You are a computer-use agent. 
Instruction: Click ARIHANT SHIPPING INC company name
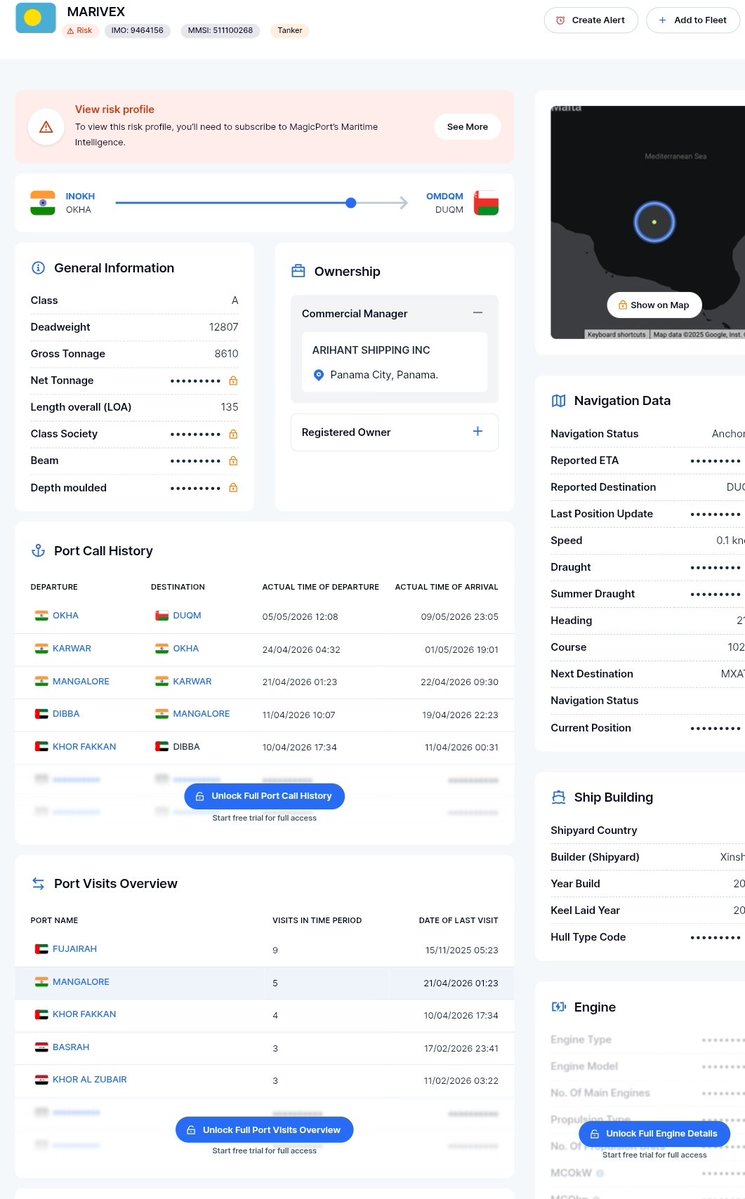(x=371, y=350)
